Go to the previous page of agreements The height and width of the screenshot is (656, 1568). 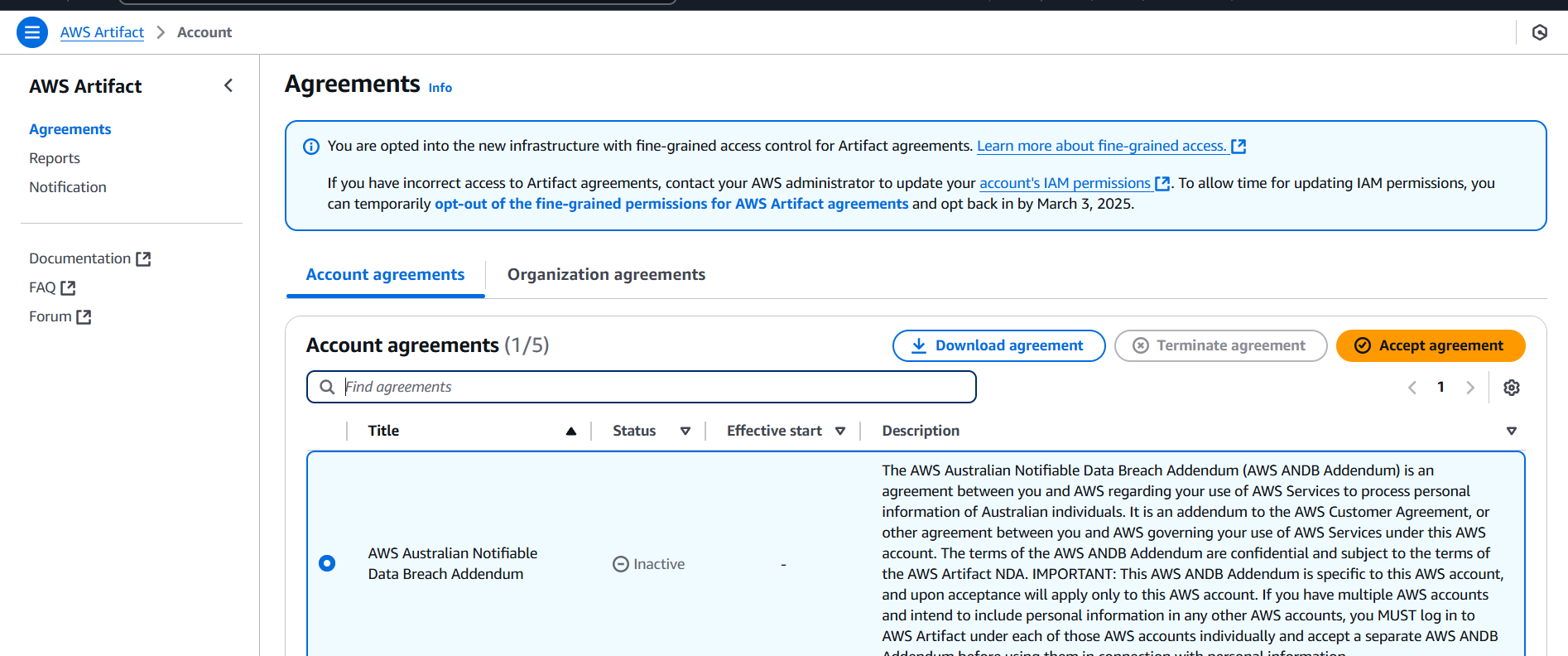click(1412, 388)
